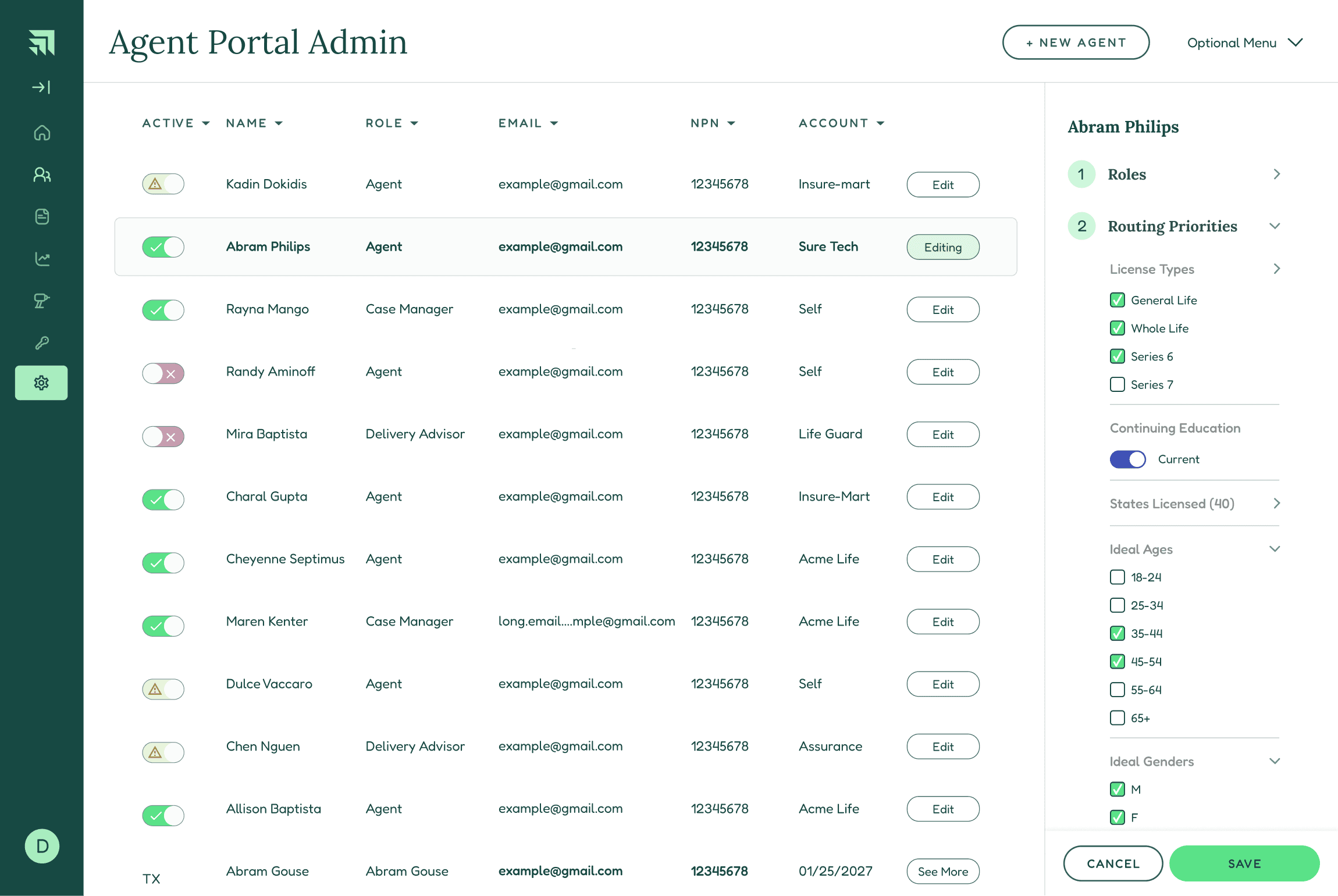Screen dimensions: 1338x896
Task: Select the settings gear icon in sidebar
Action: 41,383
